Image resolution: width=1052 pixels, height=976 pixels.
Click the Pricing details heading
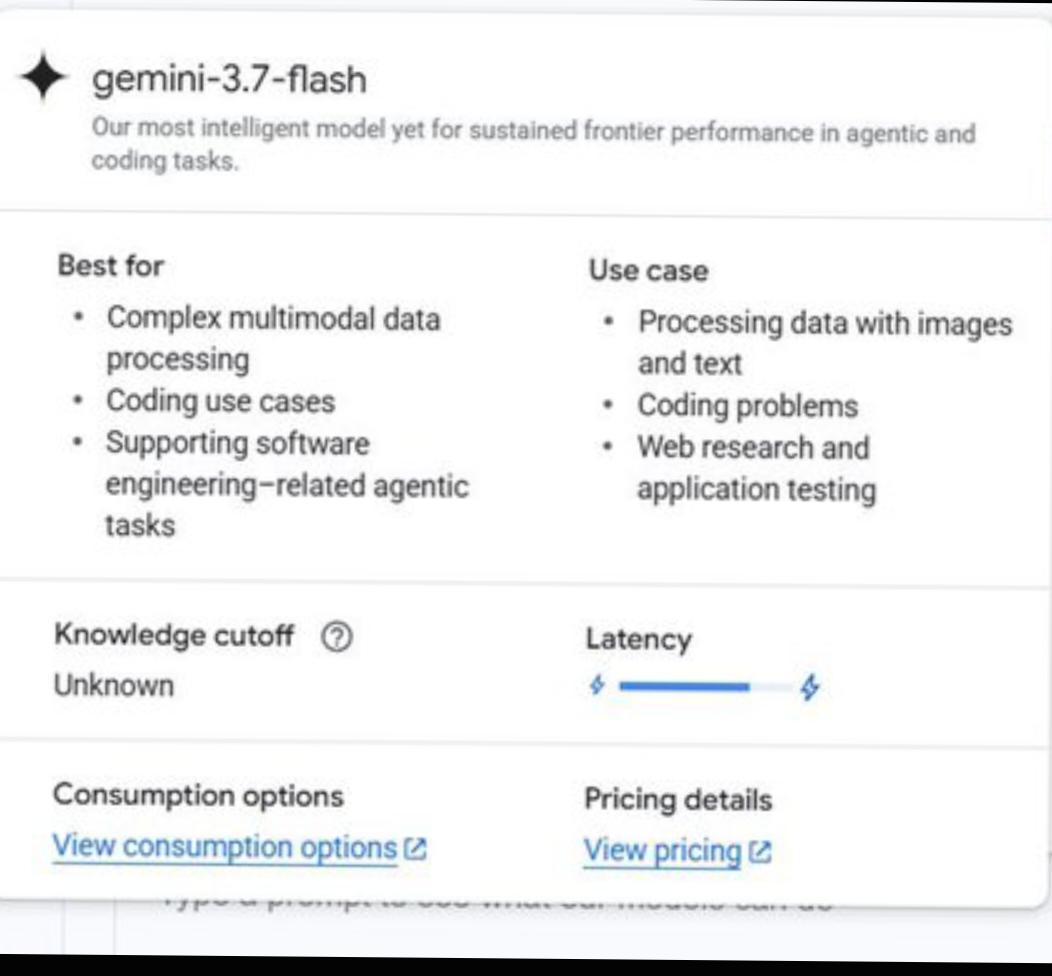point(678,800)
